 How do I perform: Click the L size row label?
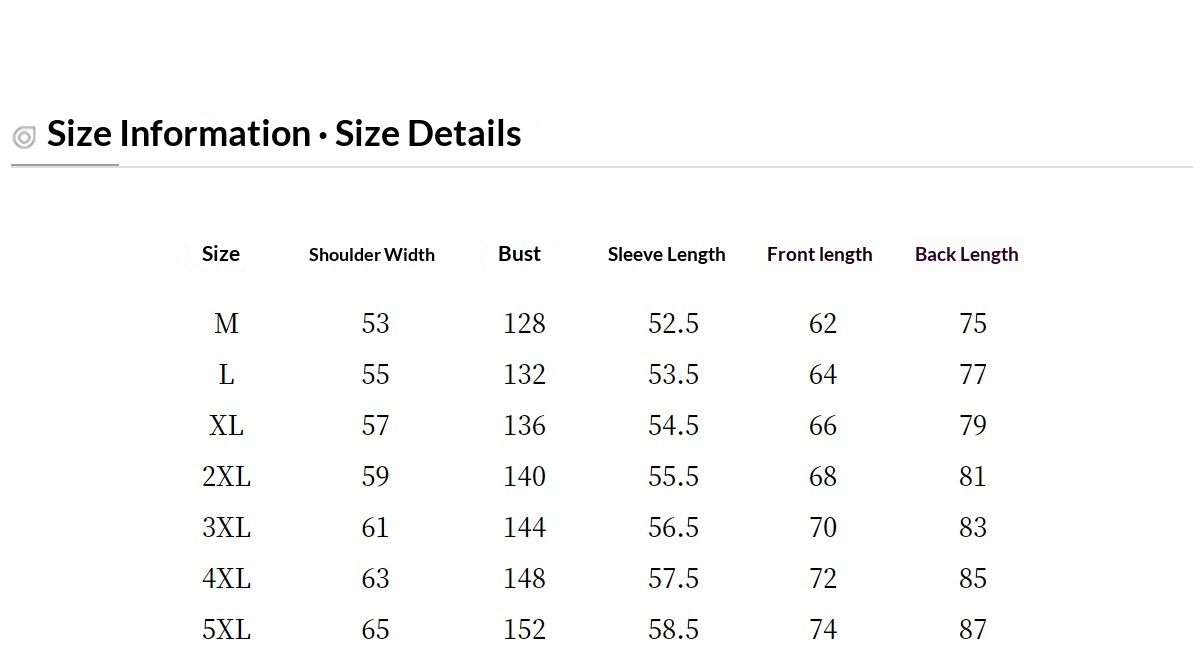[226, 375]
